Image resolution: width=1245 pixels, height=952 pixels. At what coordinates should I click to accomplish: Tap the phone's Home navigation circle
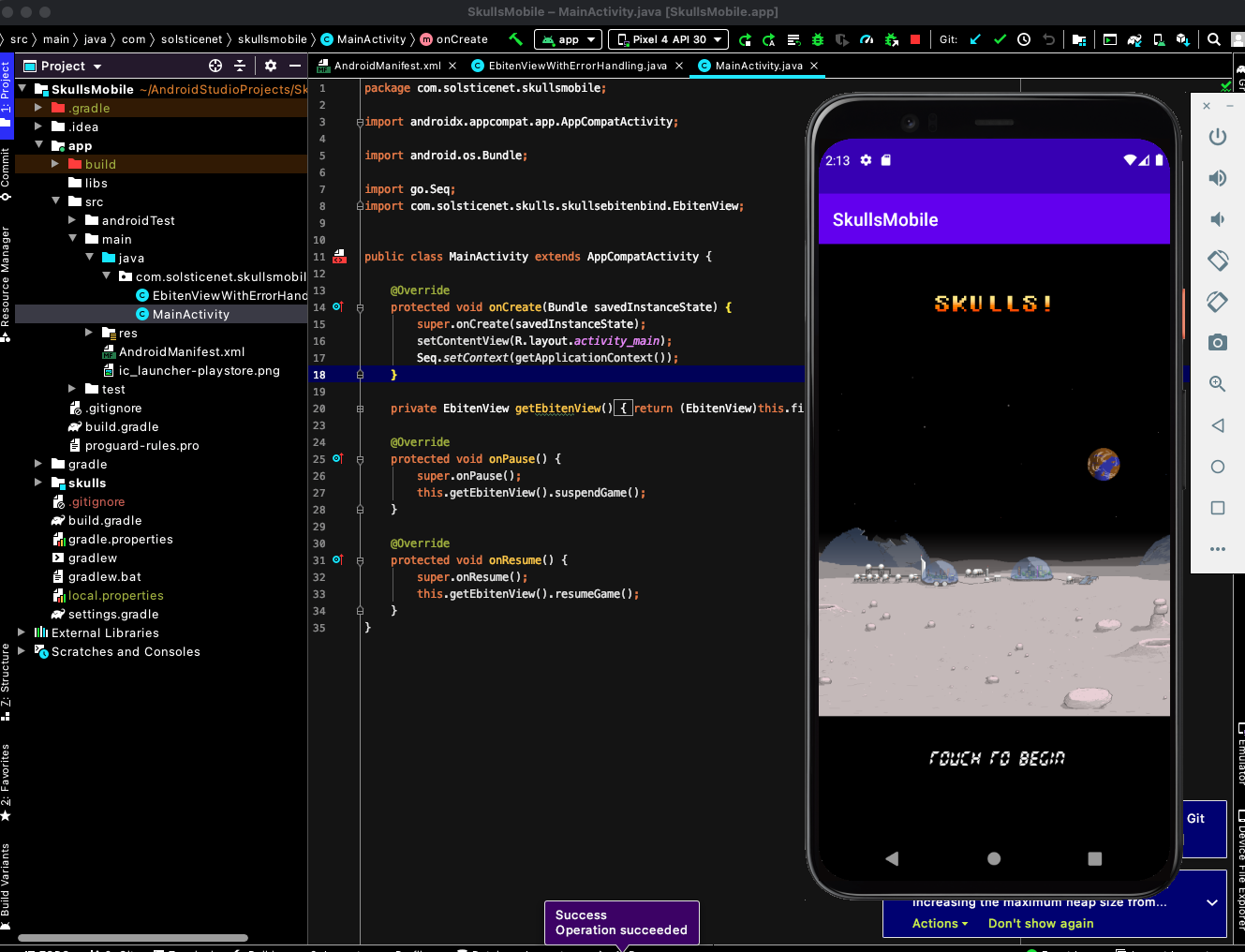994,858
